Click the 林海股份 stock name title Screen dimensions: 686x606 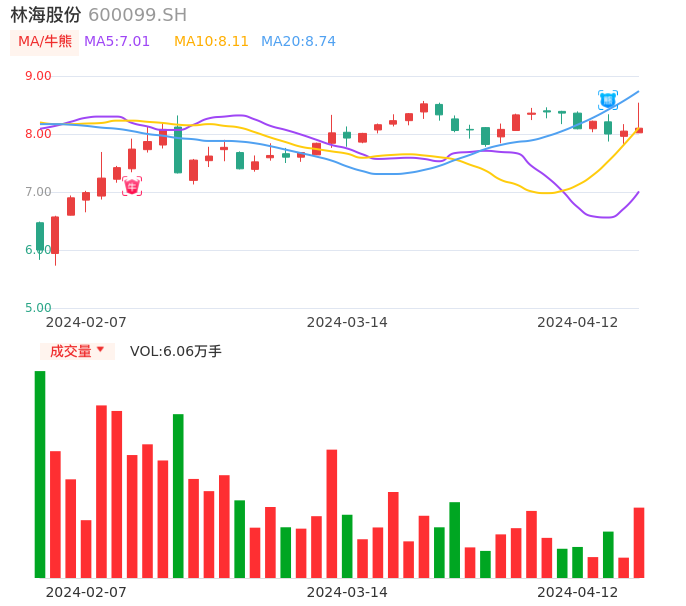pyautogui.click(x=46, y=15)
